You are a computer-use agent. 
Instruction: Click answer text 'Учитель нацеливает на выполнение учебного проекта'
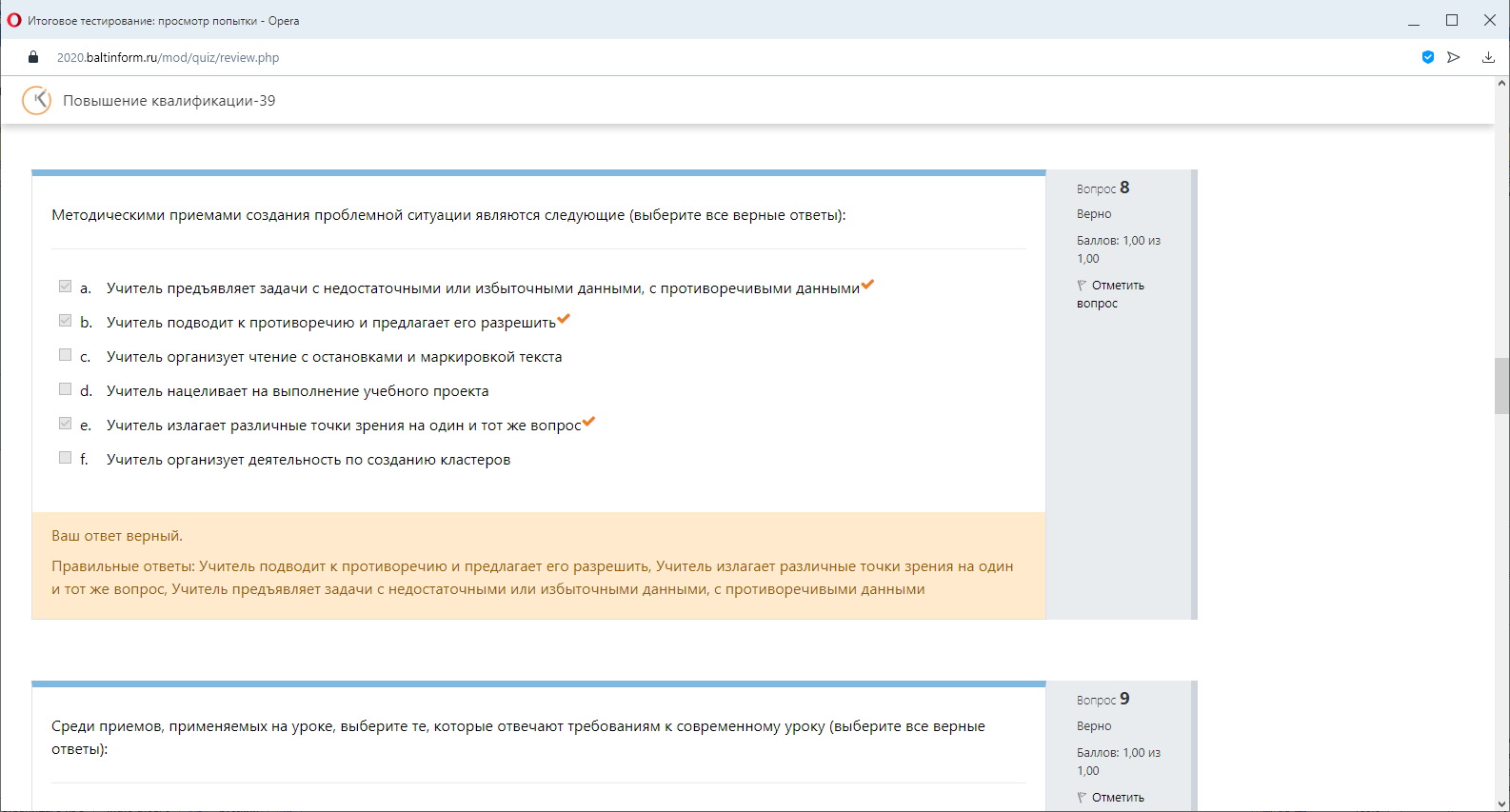(297, 391)
